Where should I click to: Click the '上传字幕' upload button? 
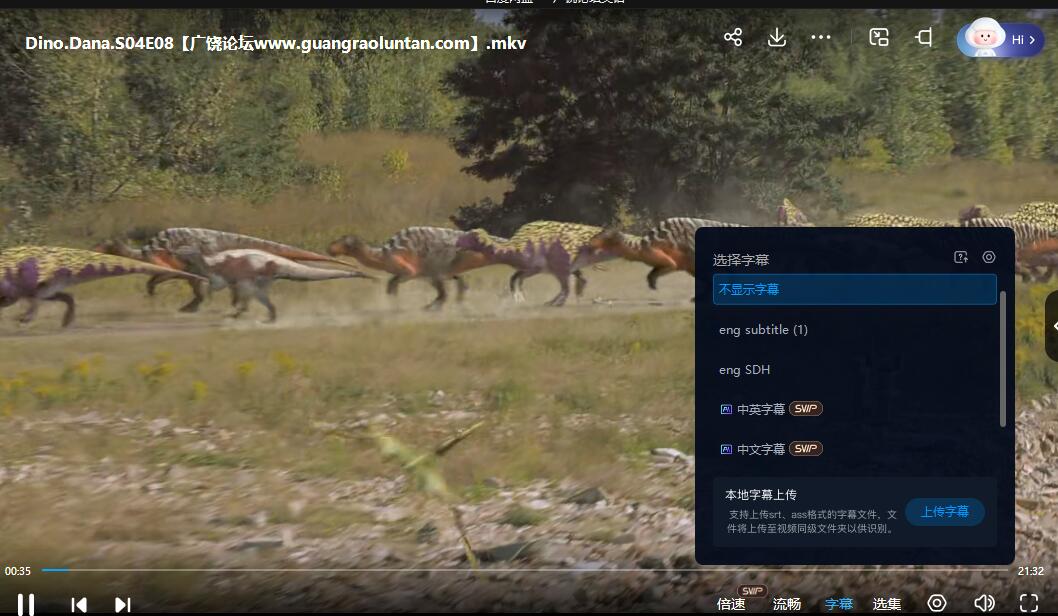945,512
